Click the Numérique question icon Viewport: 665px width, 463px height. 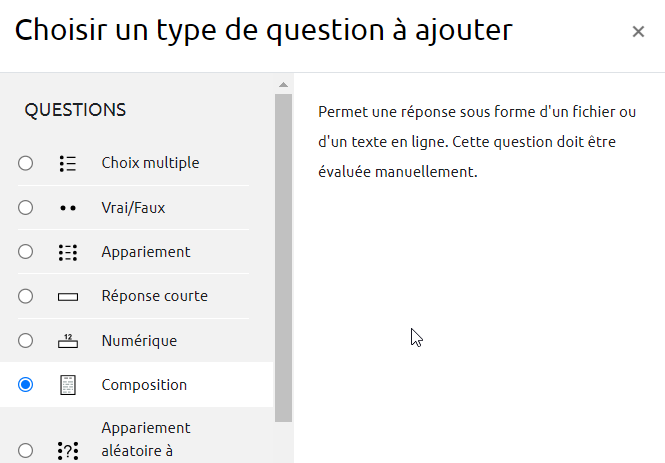click(x=68, y=341)
